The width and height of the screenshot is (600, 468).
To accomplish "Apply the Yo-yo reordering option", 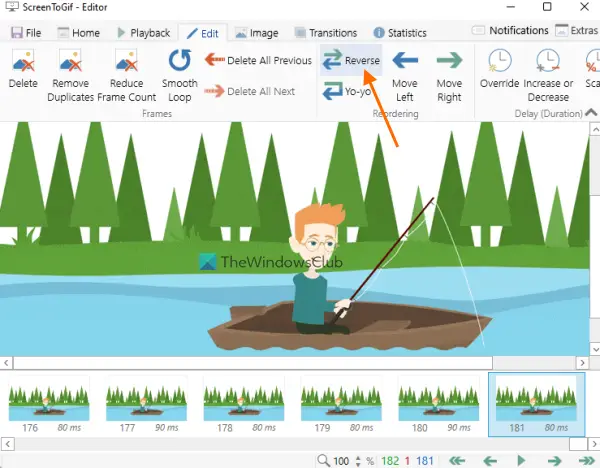I will [x=347, y=91].
